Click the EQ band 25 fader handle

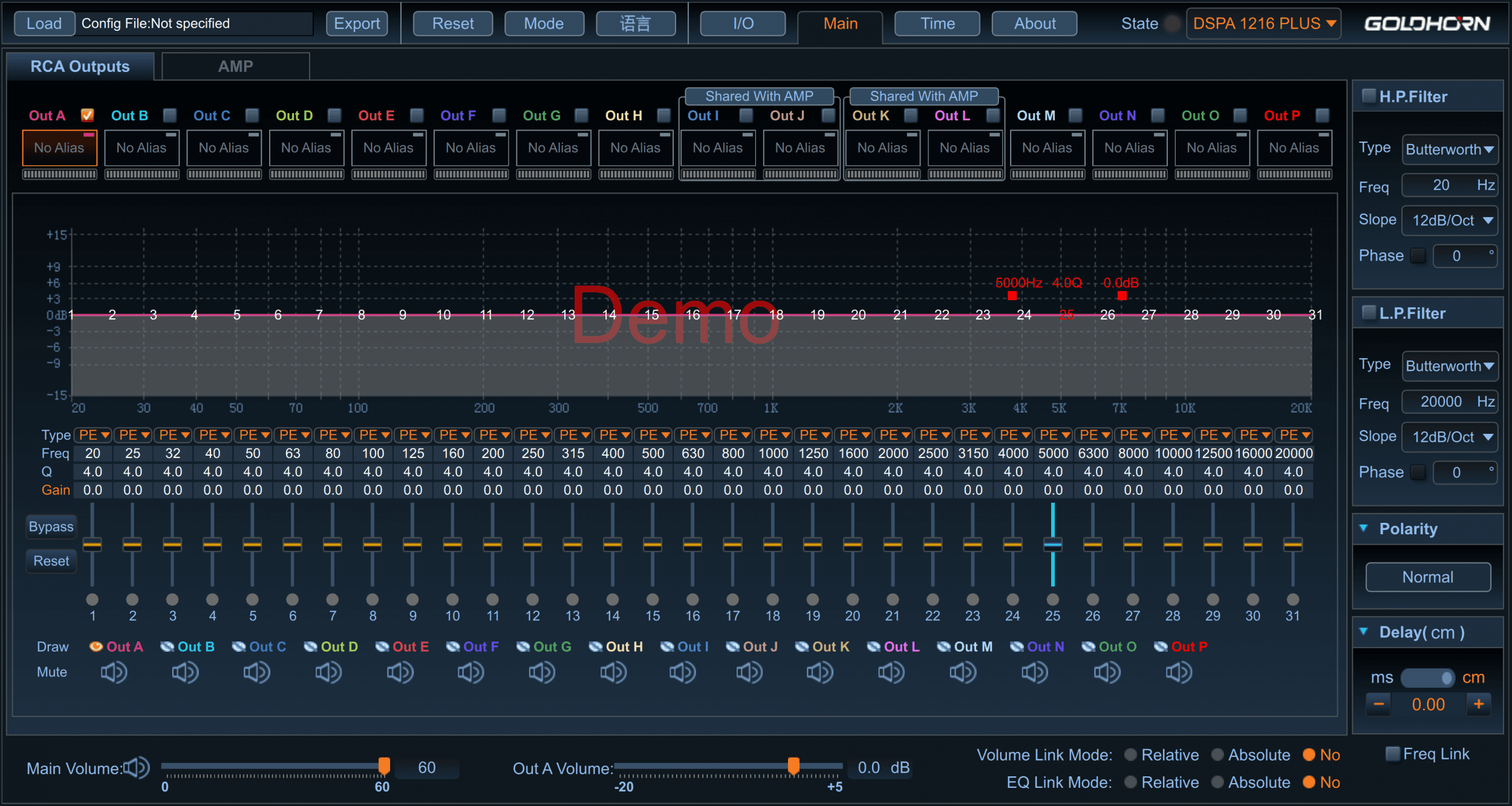[x=1053, y=545]
